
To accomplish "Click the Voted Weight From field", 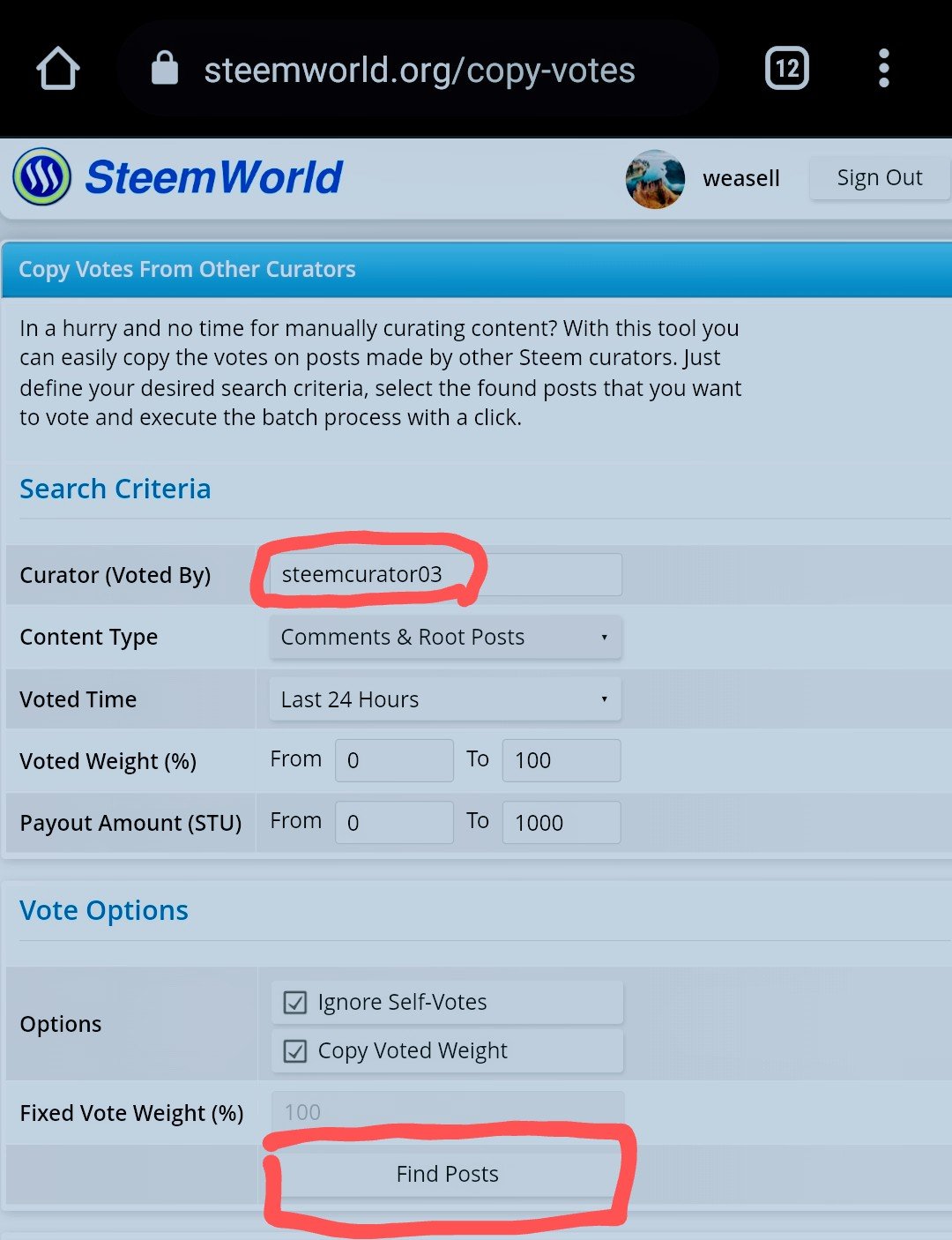I will click(394, 760).
